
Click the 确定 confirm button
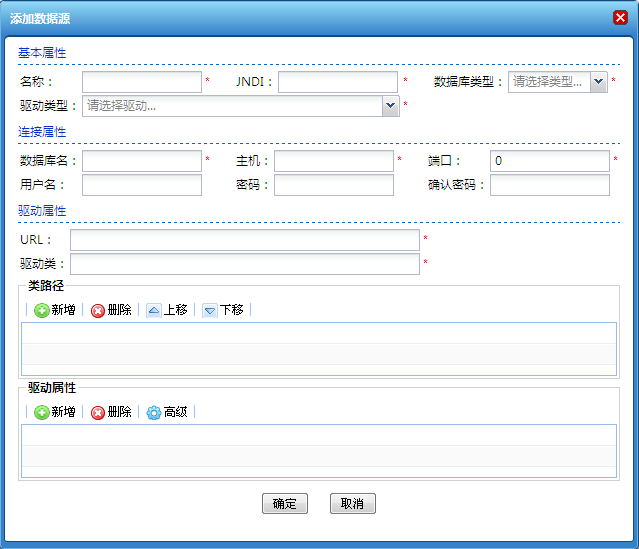click(285, 504)
